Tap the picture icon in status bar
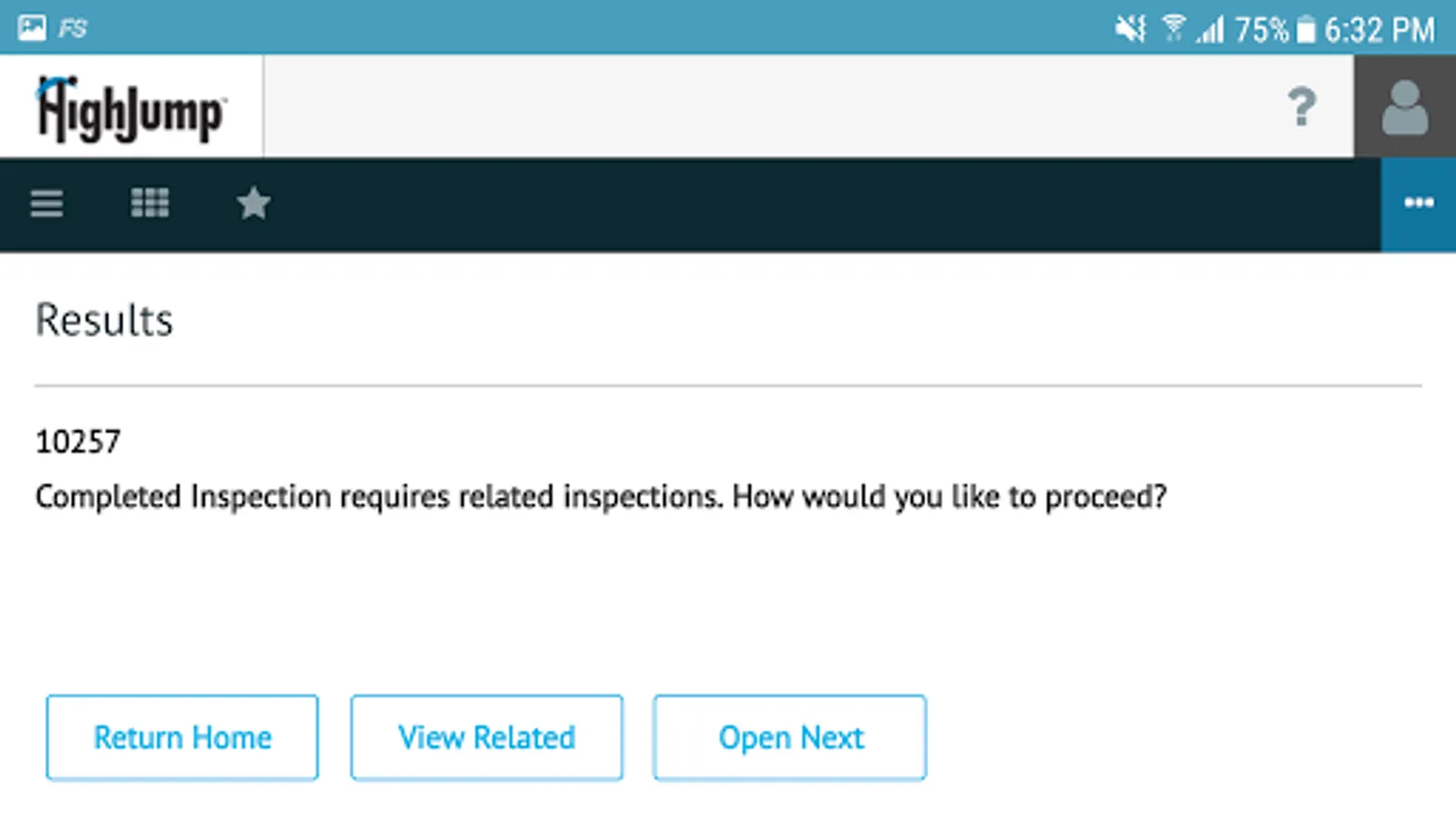The width and height of the screenshot is (1456, 819). coord(32,28)
